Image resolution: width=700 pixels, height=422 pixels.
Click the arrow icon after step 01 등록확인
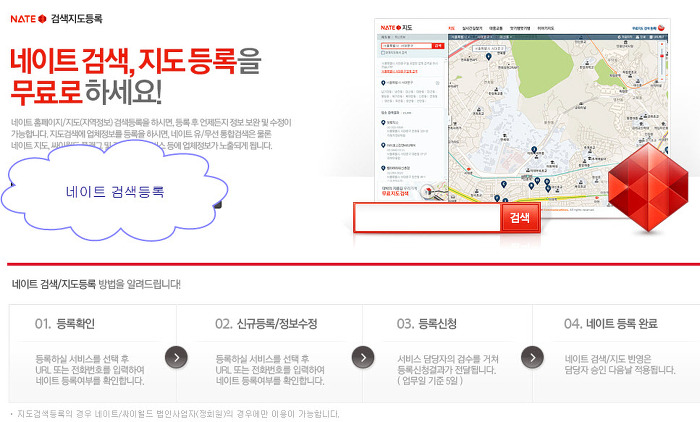(x=176, y=357)
